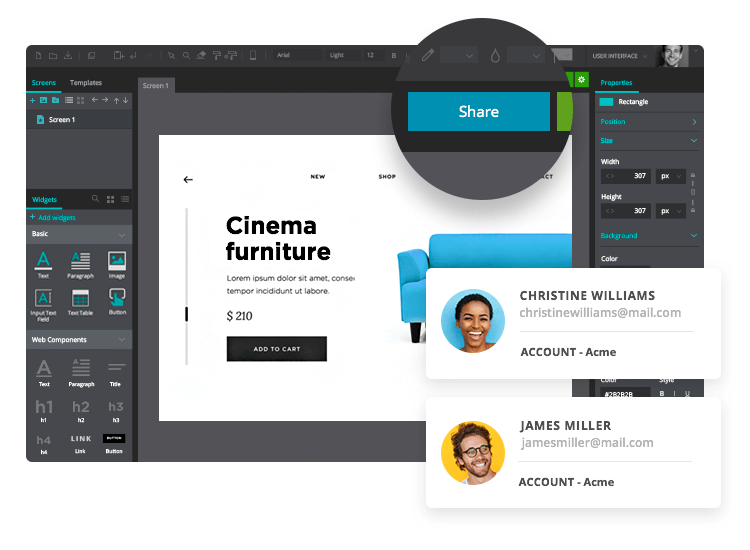The width and height of the screenshot is (750, 550).
Task: Collapse the Size properties section
Action: pos(694,141)
